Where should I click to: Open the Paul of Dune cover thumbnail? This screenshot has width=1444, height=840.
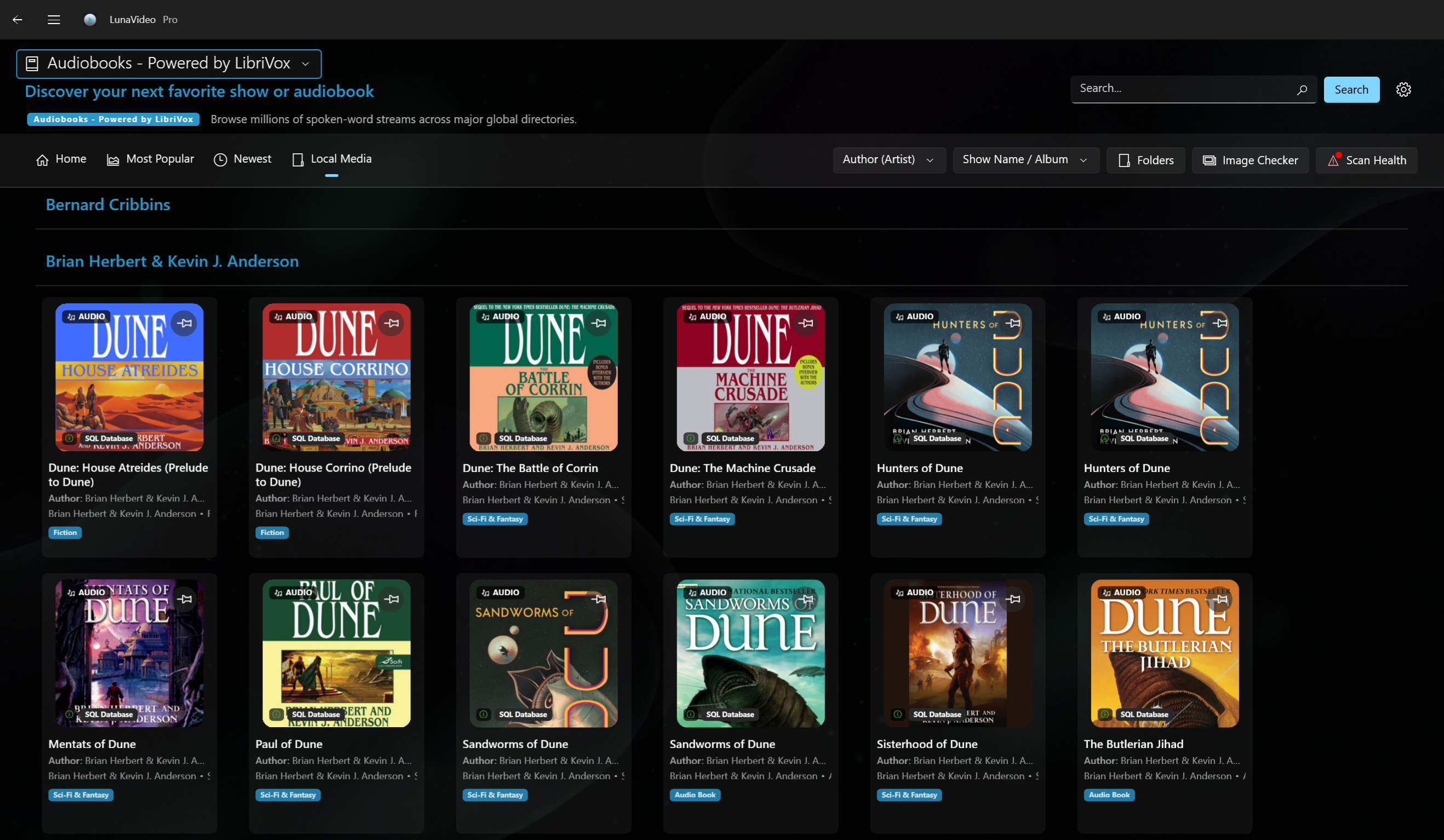coord(337,654)
